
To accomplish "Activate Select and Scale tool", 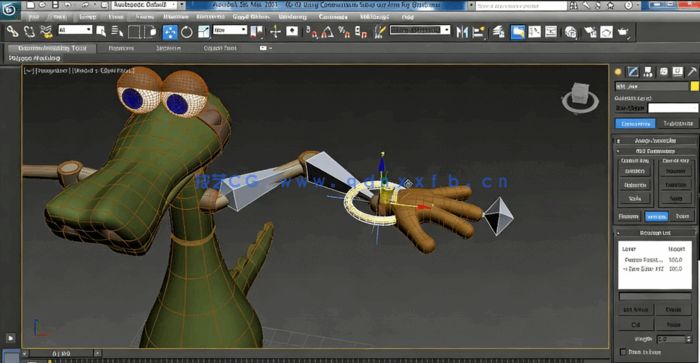I will (x=204, y=32).
